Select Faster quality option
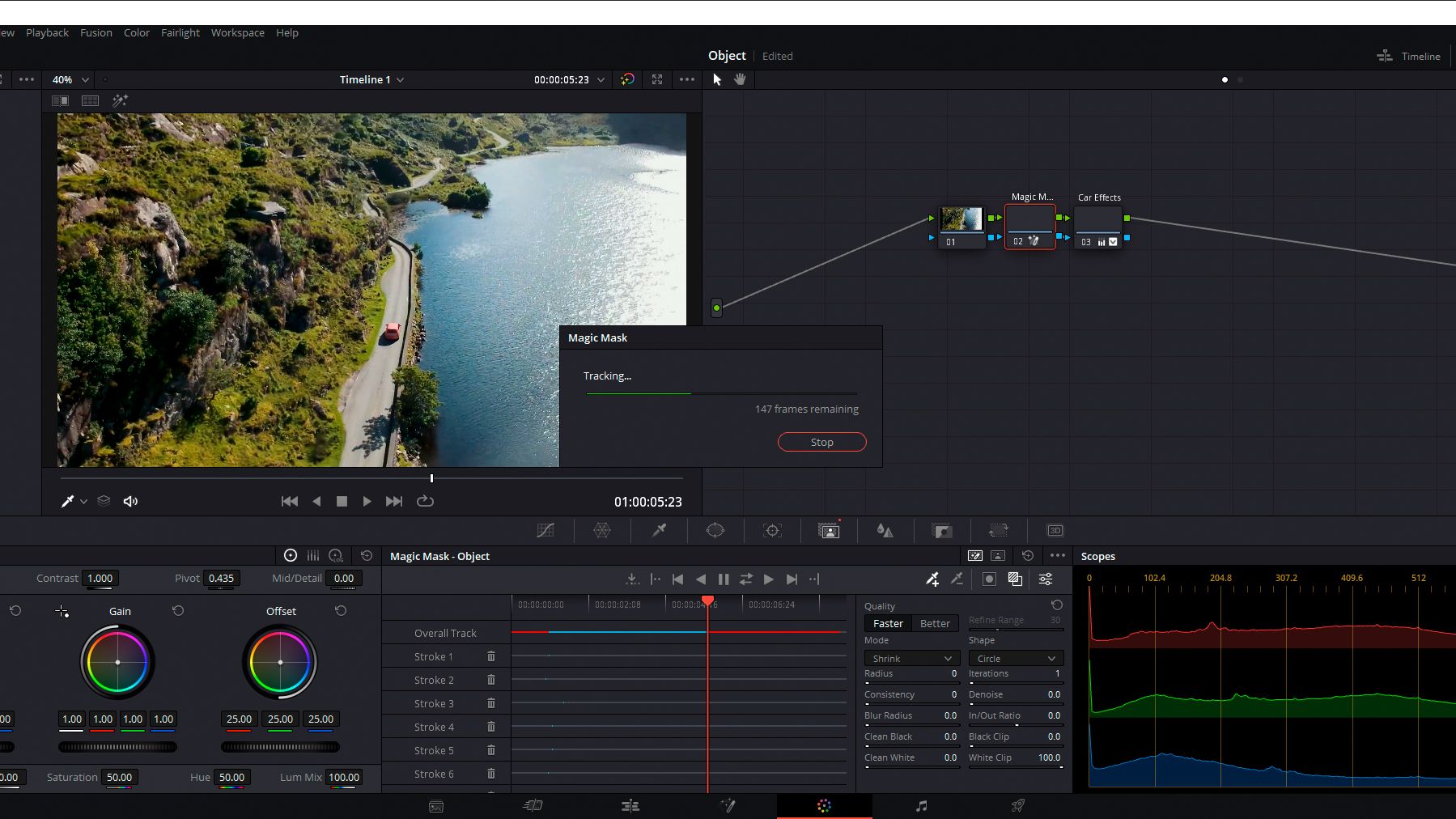Viewport: 1456px width, 819px height. pos(888,623)
